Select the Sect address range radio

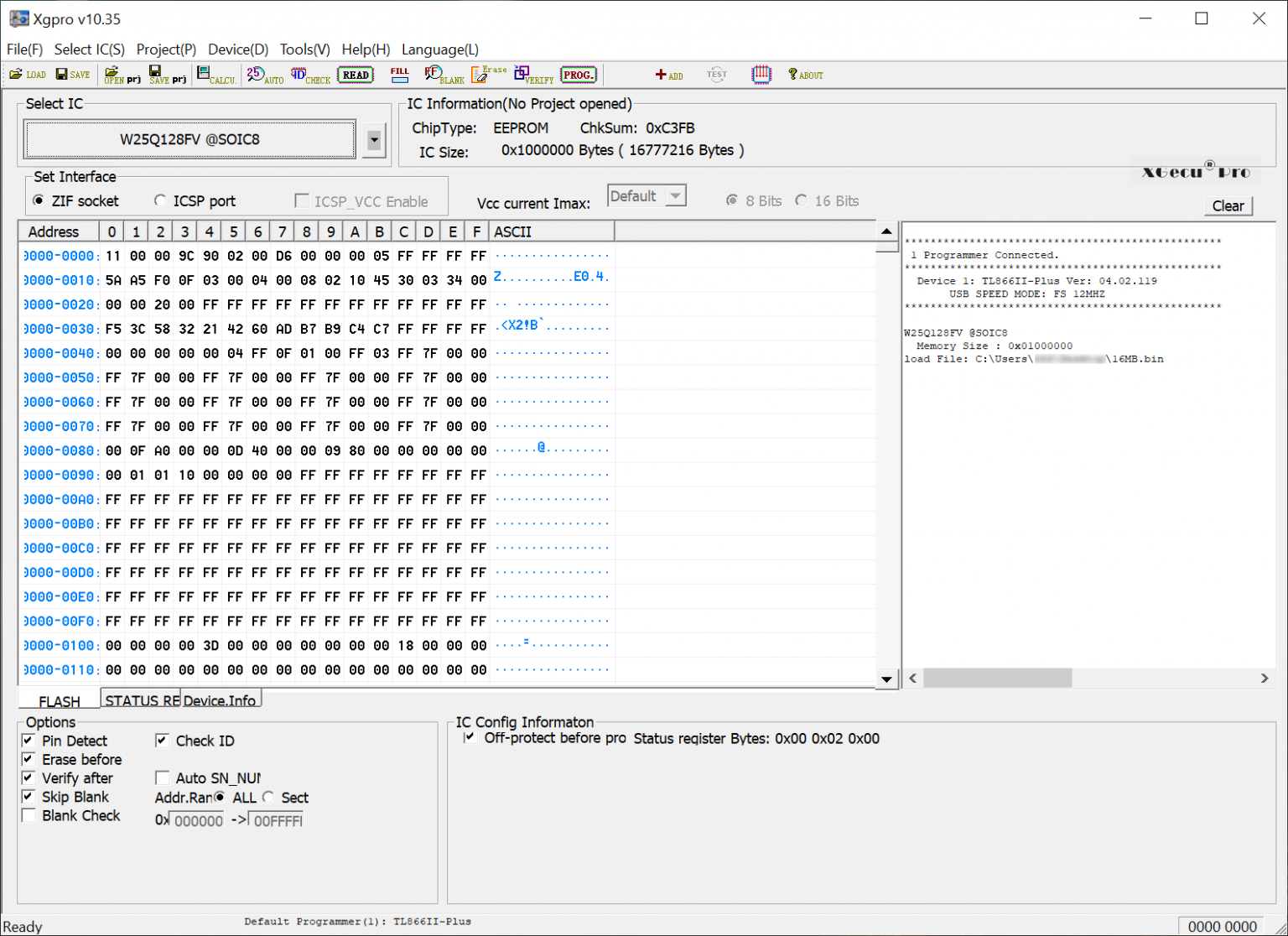[x=268, y=797]
